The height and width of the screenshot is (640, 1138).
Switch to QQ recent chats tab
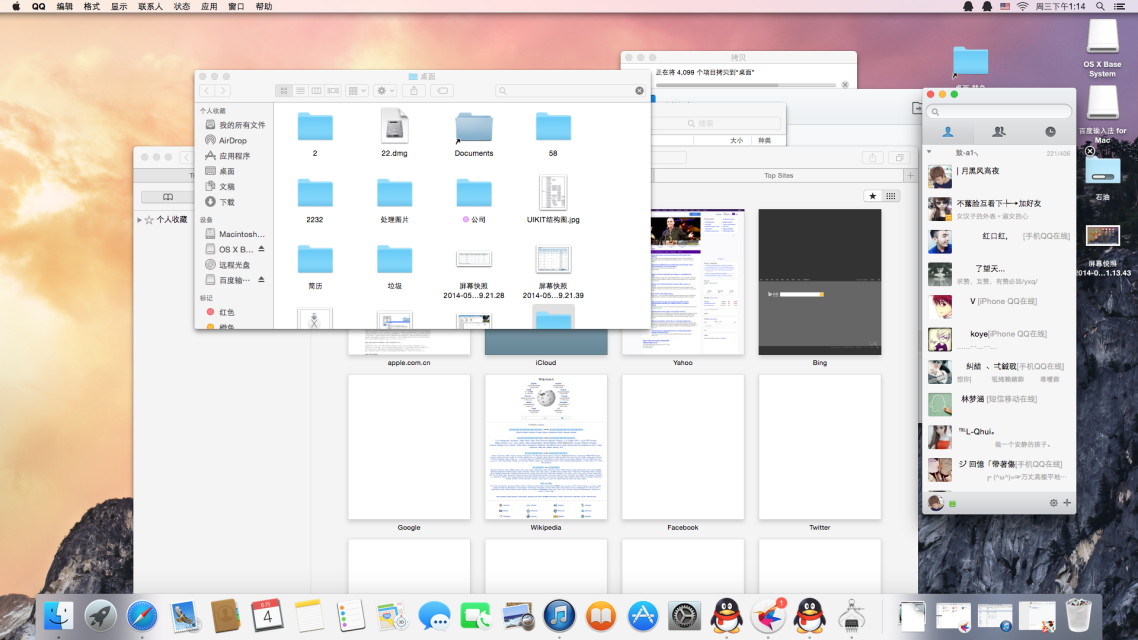tap(1050, 131)
